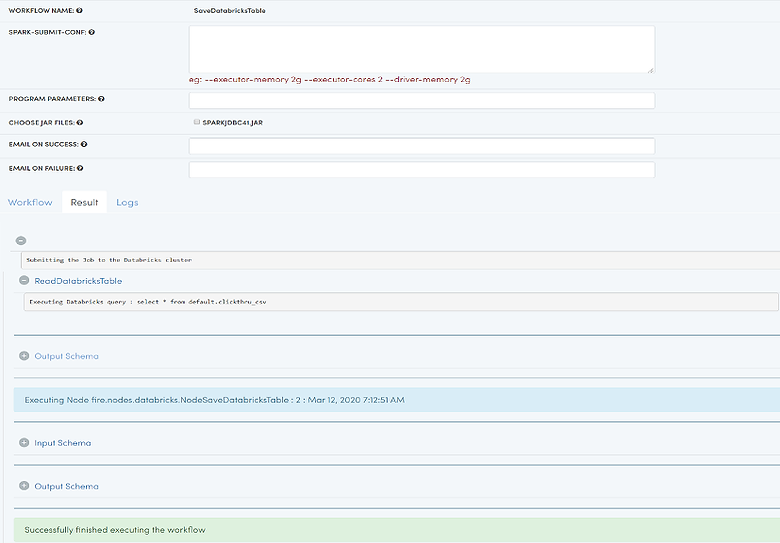Click the Input Schema link text
The image size is (780, 543).
tap(63, 443)
